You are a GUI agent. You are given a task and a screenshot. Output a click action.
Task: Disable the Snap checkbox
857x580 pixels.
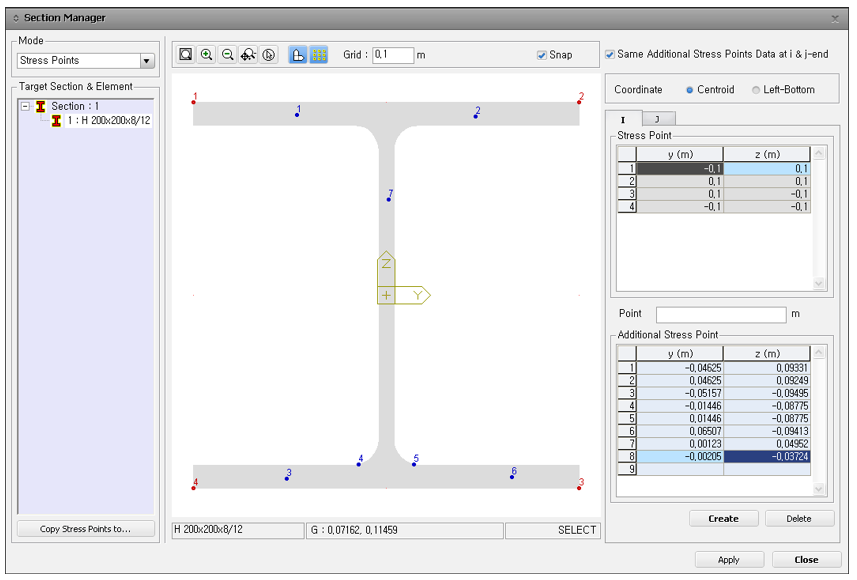(x=542, y=55)
